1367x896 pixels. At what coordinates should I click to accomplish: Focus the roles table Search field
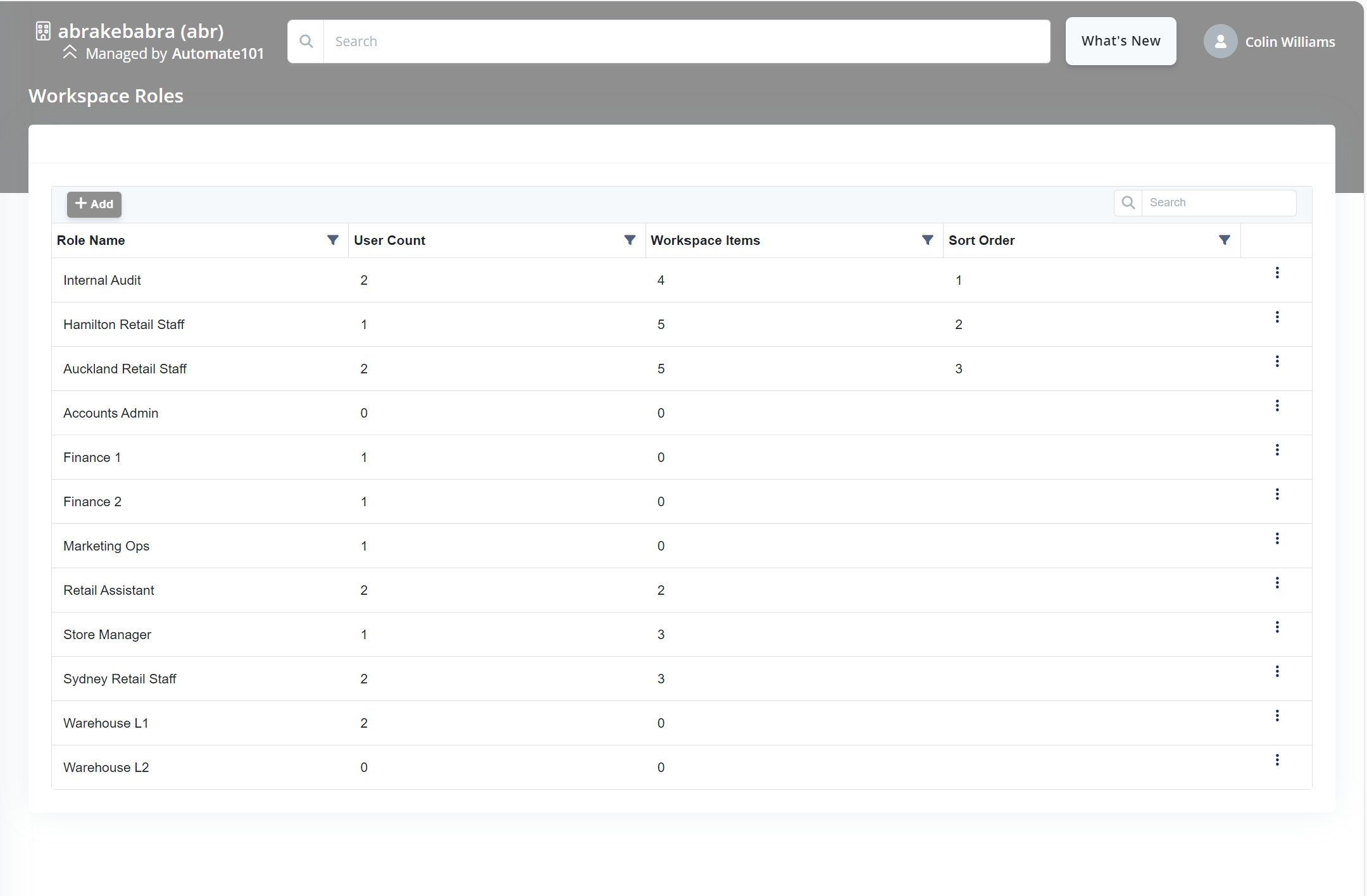[x=1218, y=202]
